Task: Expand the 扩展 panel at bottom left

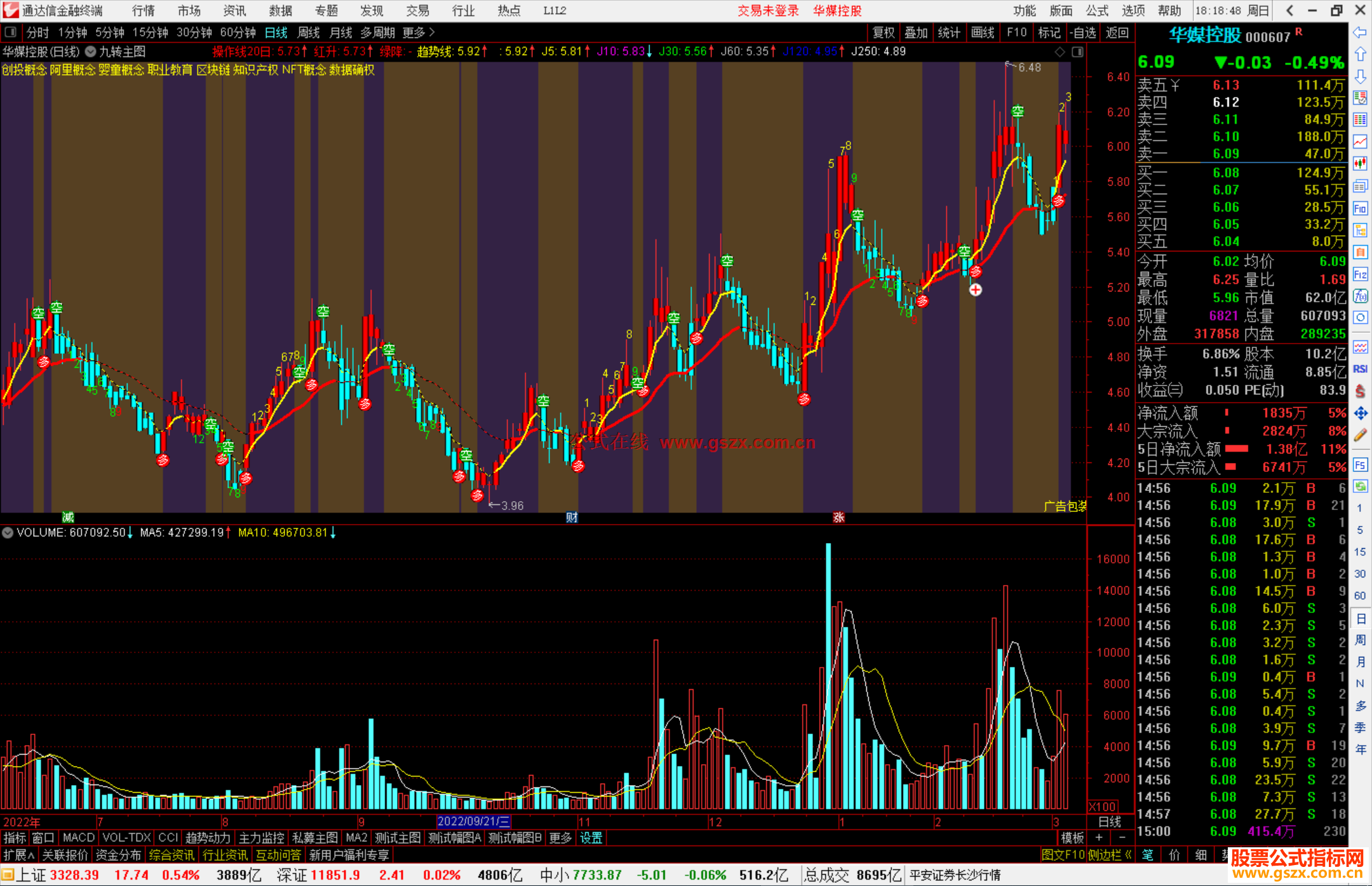Action: pyautogui.click(x=18, y=855)
